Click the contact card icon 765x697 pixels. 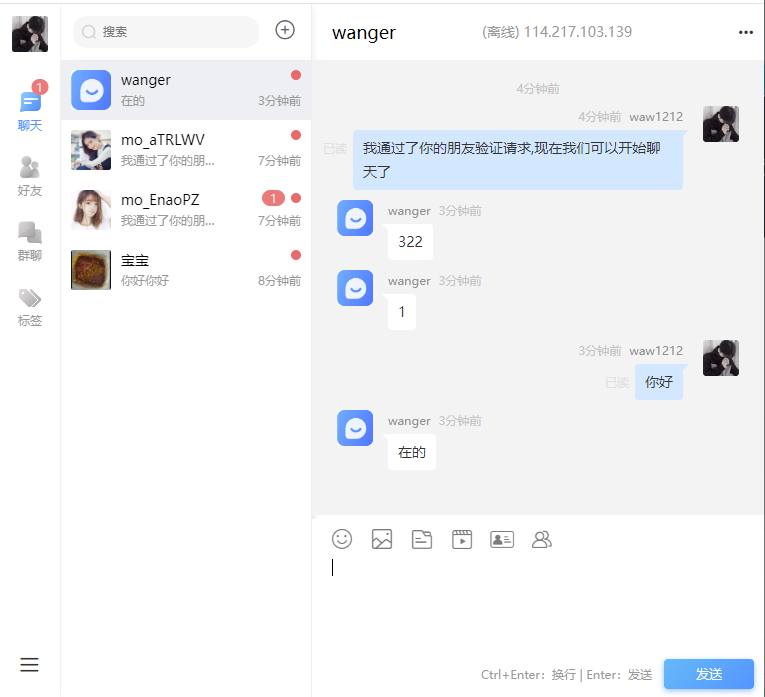point(502,539)
